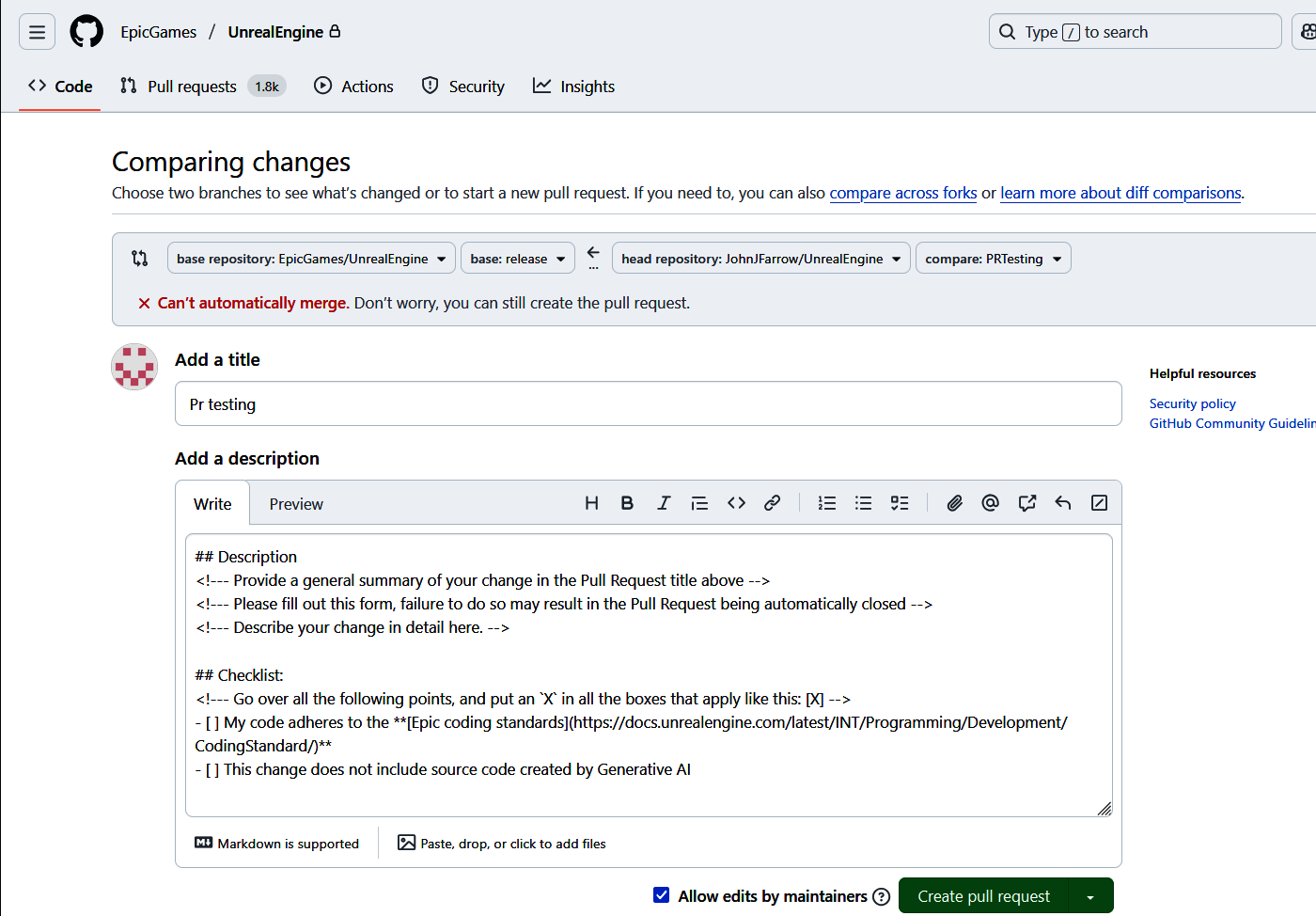Attach files with the paperclip icon
This screenshot has width=1316, height=916.
point(954,503)
